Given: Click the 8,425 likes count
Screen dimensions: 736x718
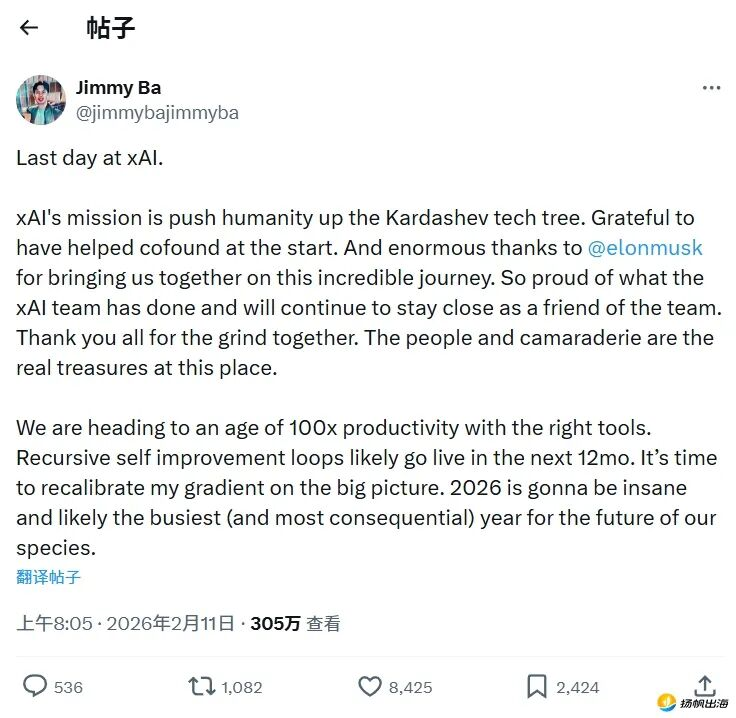Looking at the screenshot, I should (x=410, y=687).
